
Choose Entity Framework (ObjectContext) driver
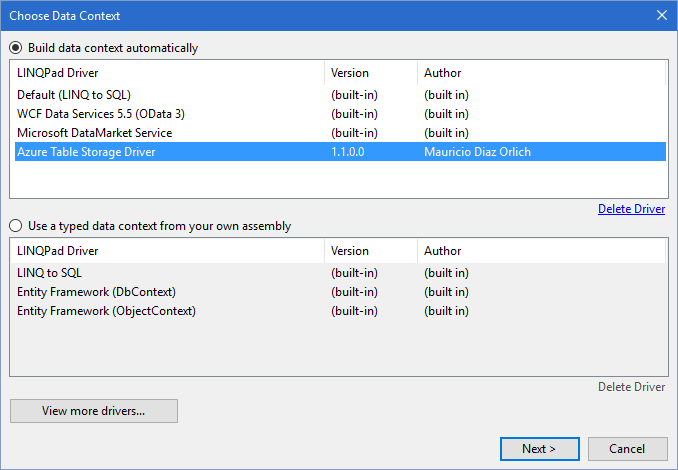106,311
